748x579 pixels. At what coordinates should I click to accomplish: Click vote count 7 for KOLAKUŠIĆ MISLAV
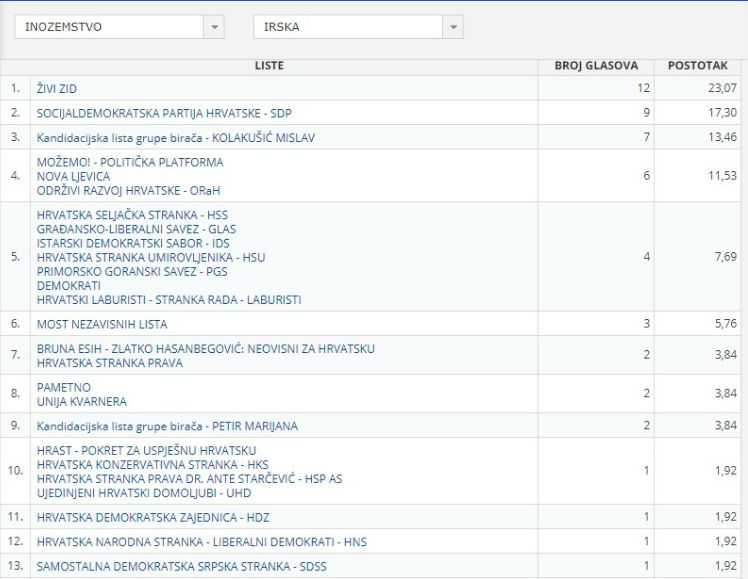coord(646,137)
